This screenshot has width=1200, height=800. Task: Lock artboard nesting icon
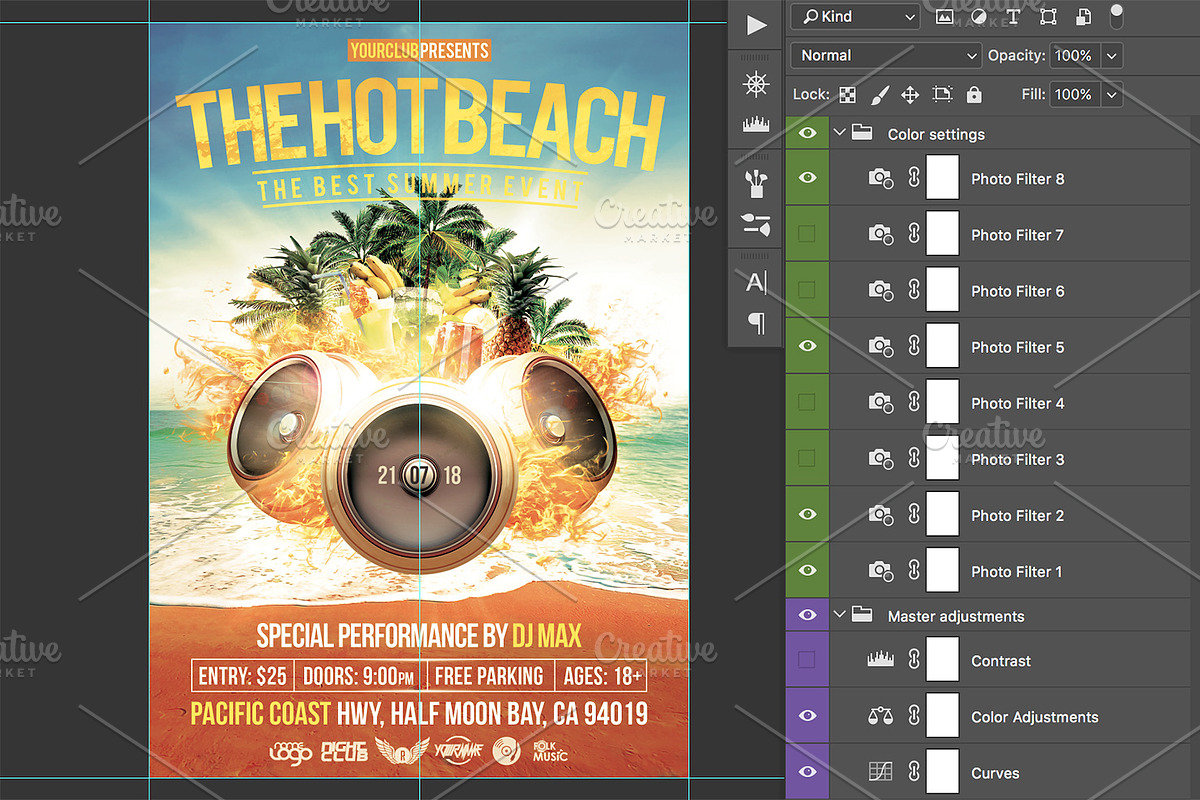click(942, 95)
